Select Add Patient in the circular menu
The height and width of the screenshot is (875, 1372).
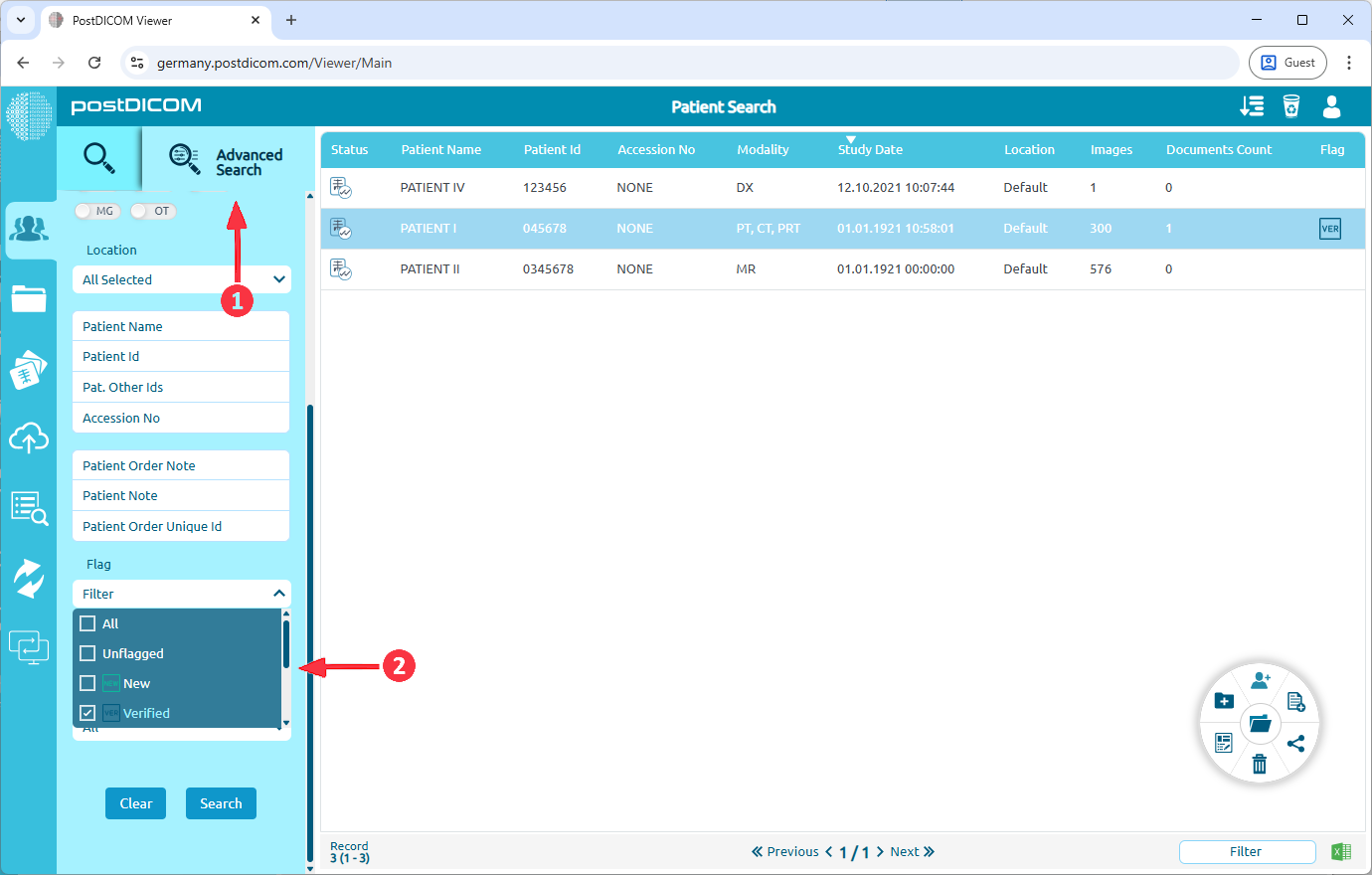[1261, 679]
